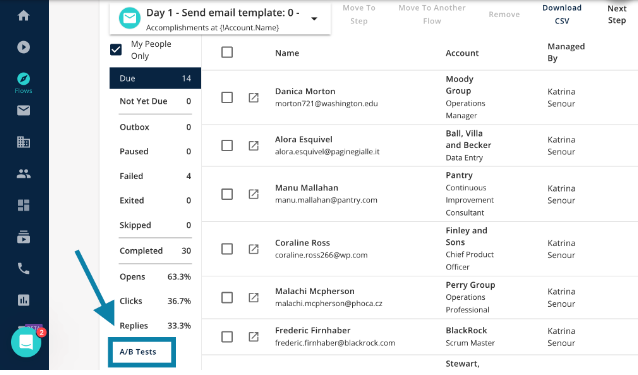Click the Next Step button
The image size is (638, 375).
(617, 14)
